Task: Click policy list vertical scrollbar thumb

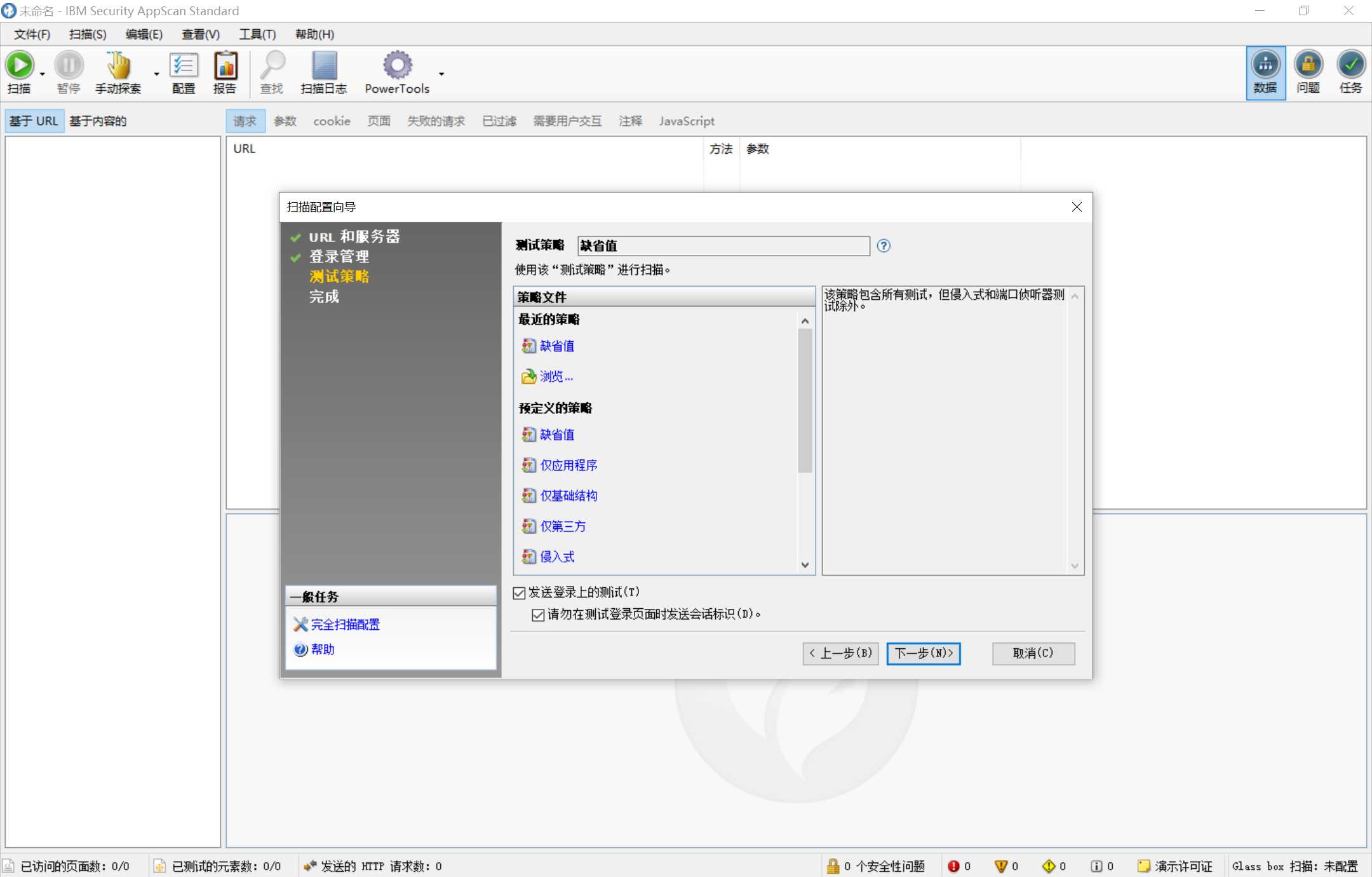Action: [x=805, y=400]
